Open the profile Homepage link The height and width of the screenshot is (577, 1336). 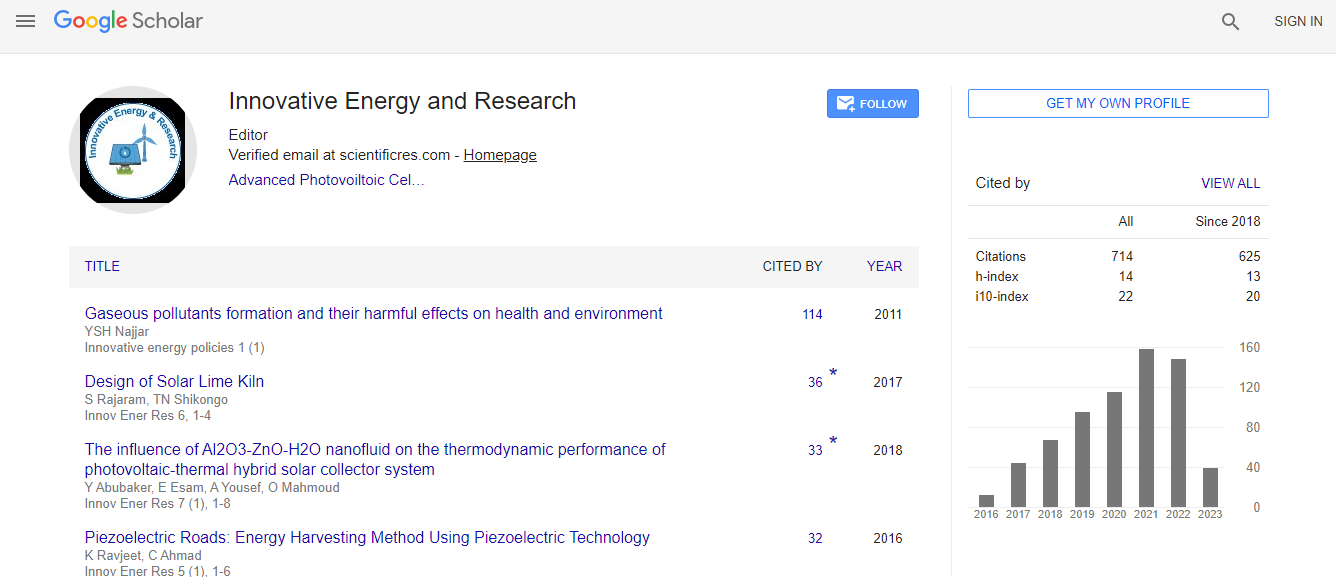[500, 155]
